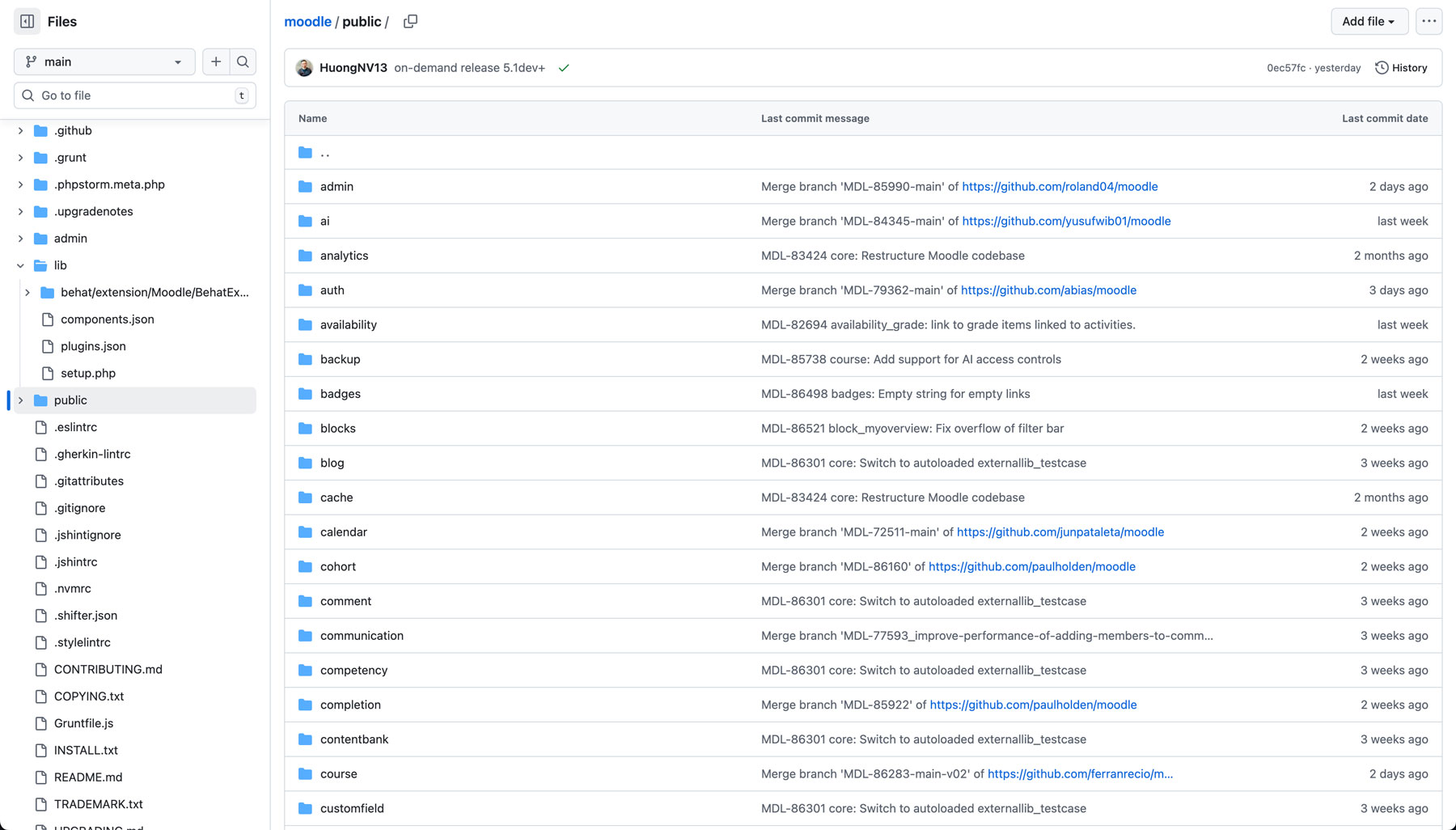Open the MDL-86498 badges commit message

[895, 394]
